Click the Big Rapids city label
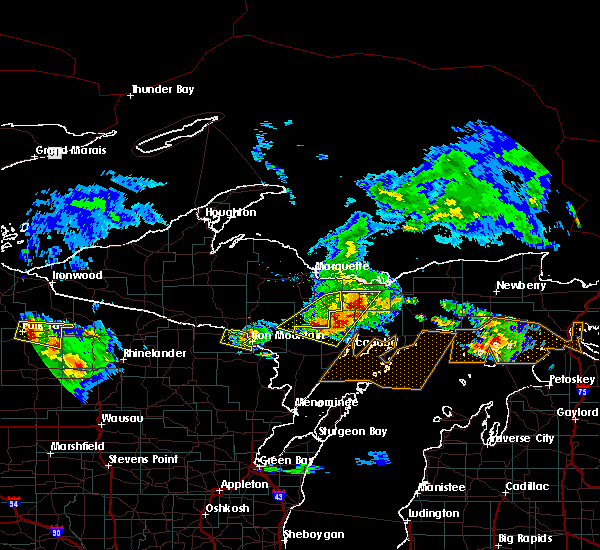This screenshot has height=550, width=600. coord(525,538)
